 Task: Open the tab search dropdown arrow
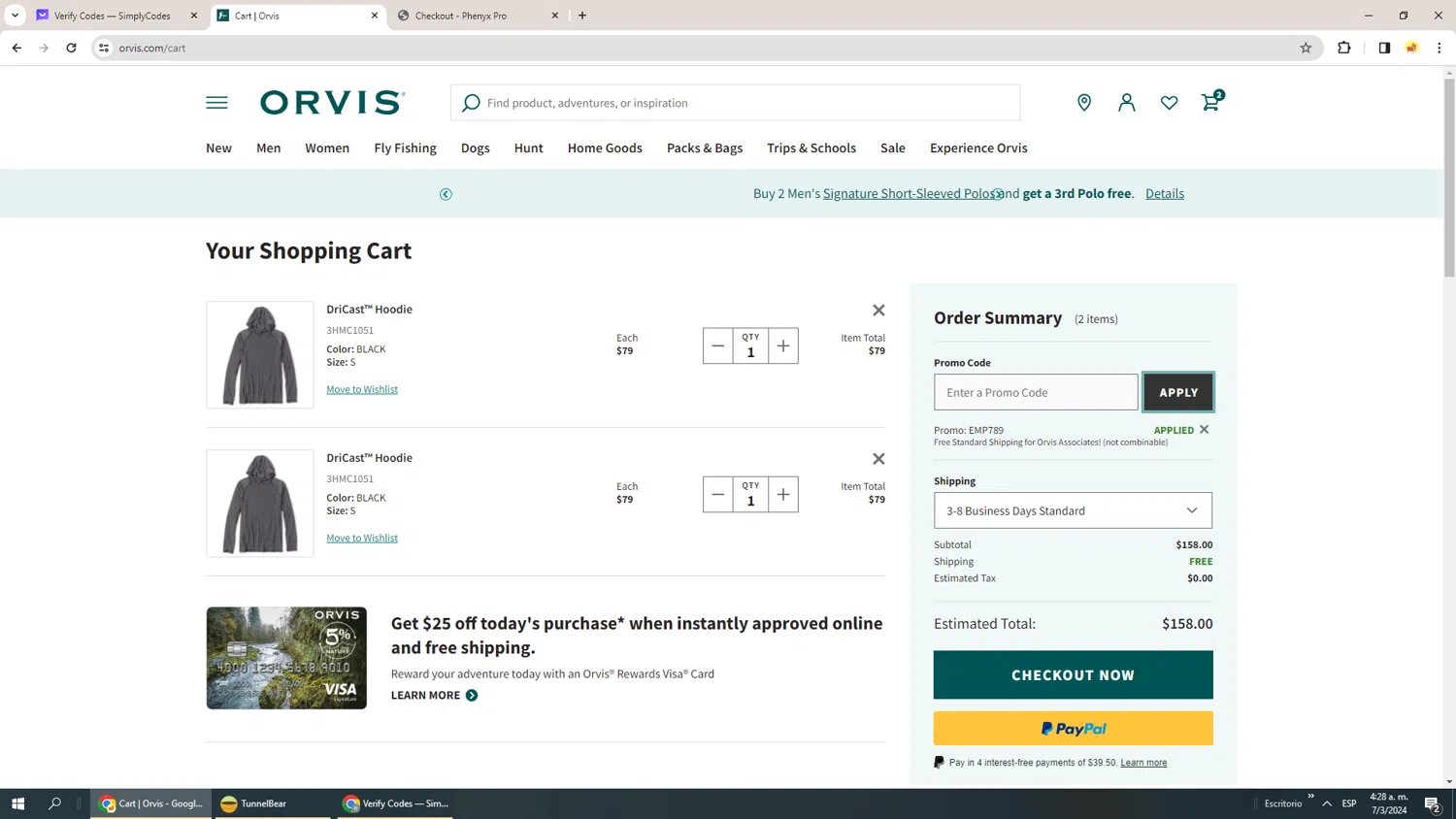coord(15,16)
